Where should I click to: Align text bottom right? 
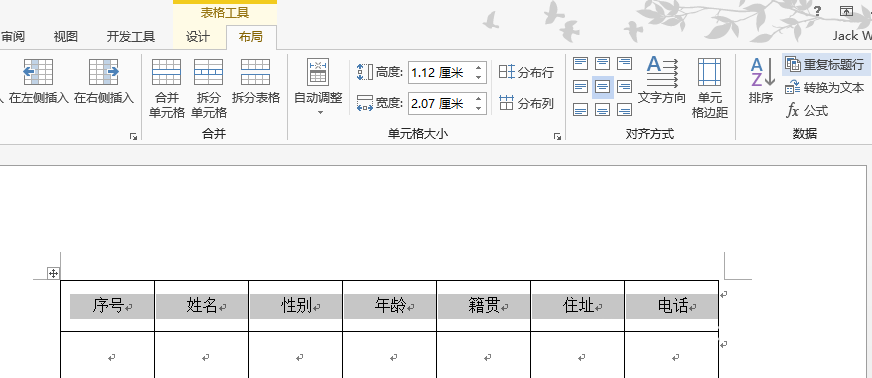click(x=625, y=110)
